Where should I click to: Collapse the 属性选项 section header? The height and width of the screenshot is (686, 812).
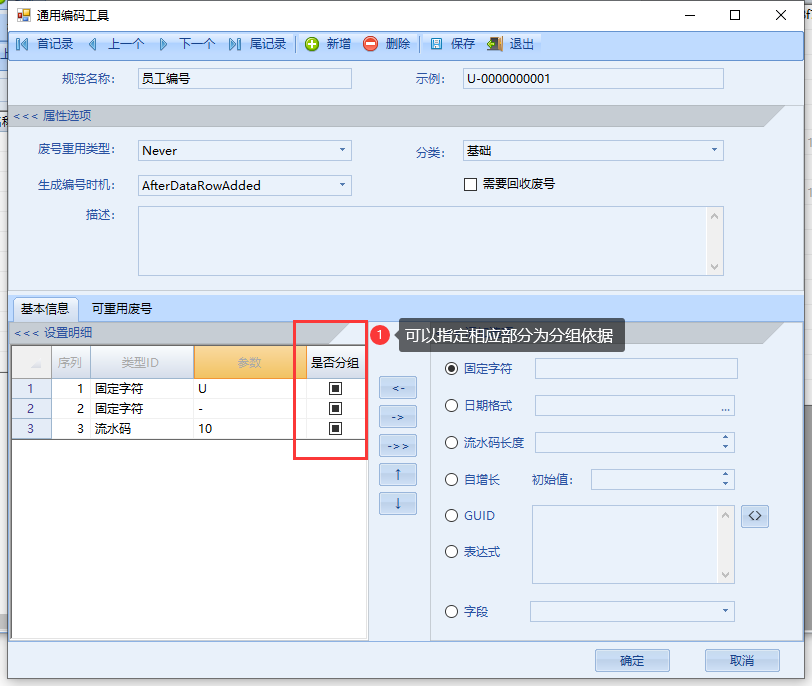click(52, 116)
